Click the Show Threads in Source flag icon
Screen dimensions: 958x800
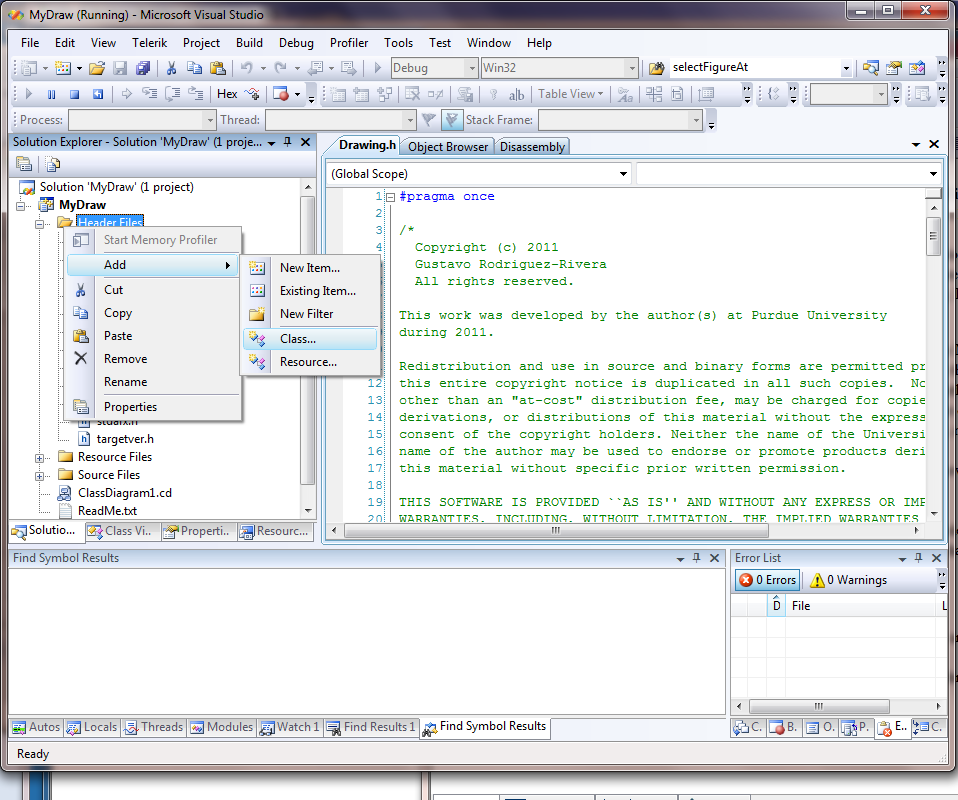429,120
